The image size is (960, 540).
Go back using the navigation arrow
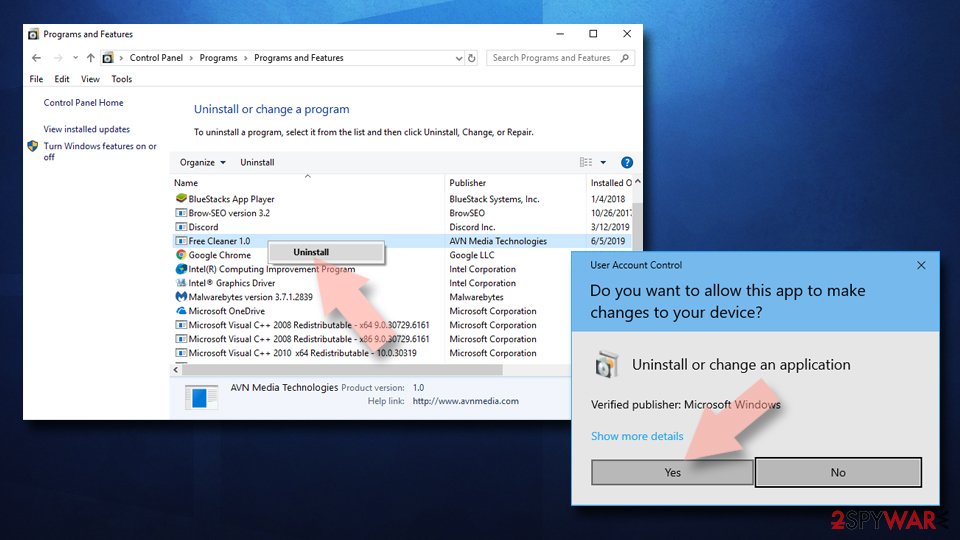[37, 58]
